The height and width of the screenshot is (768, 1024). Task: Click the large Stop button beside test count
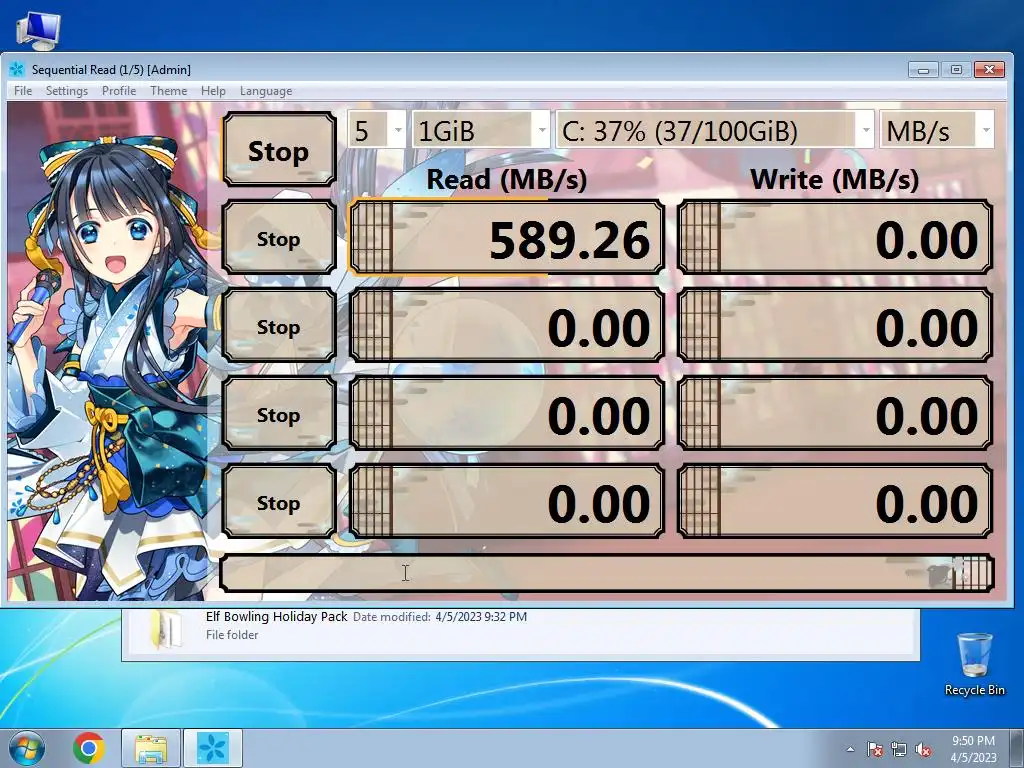tap(279, 150)
